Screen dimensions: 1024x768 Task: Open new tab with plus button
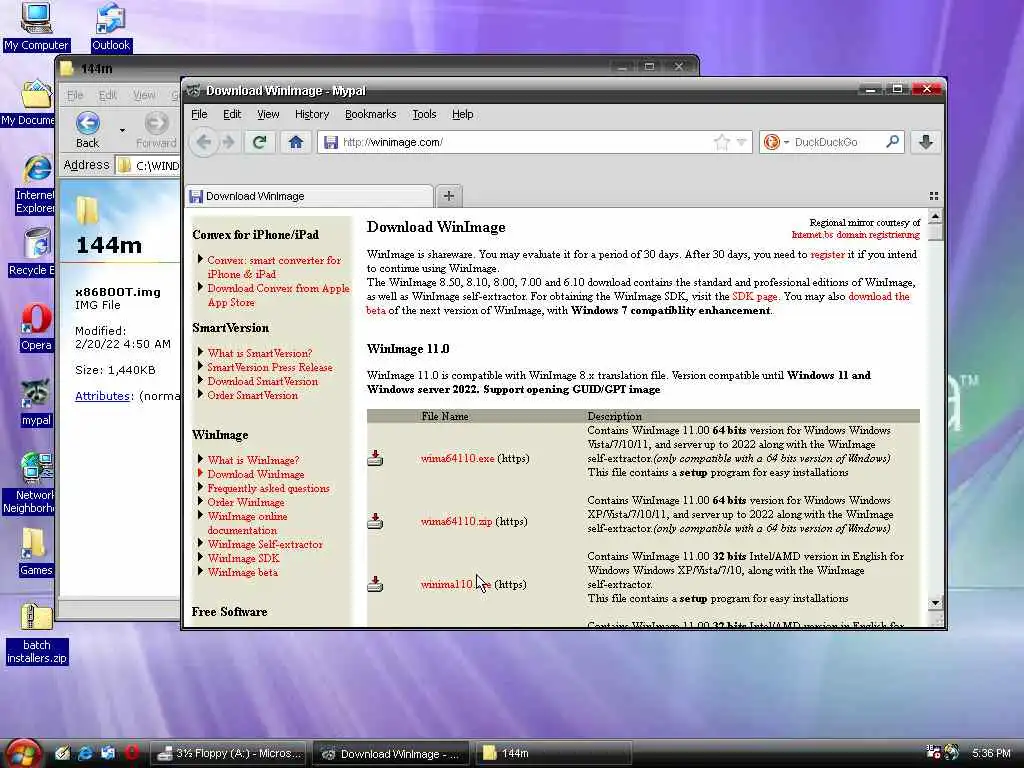tap(449, 196)
